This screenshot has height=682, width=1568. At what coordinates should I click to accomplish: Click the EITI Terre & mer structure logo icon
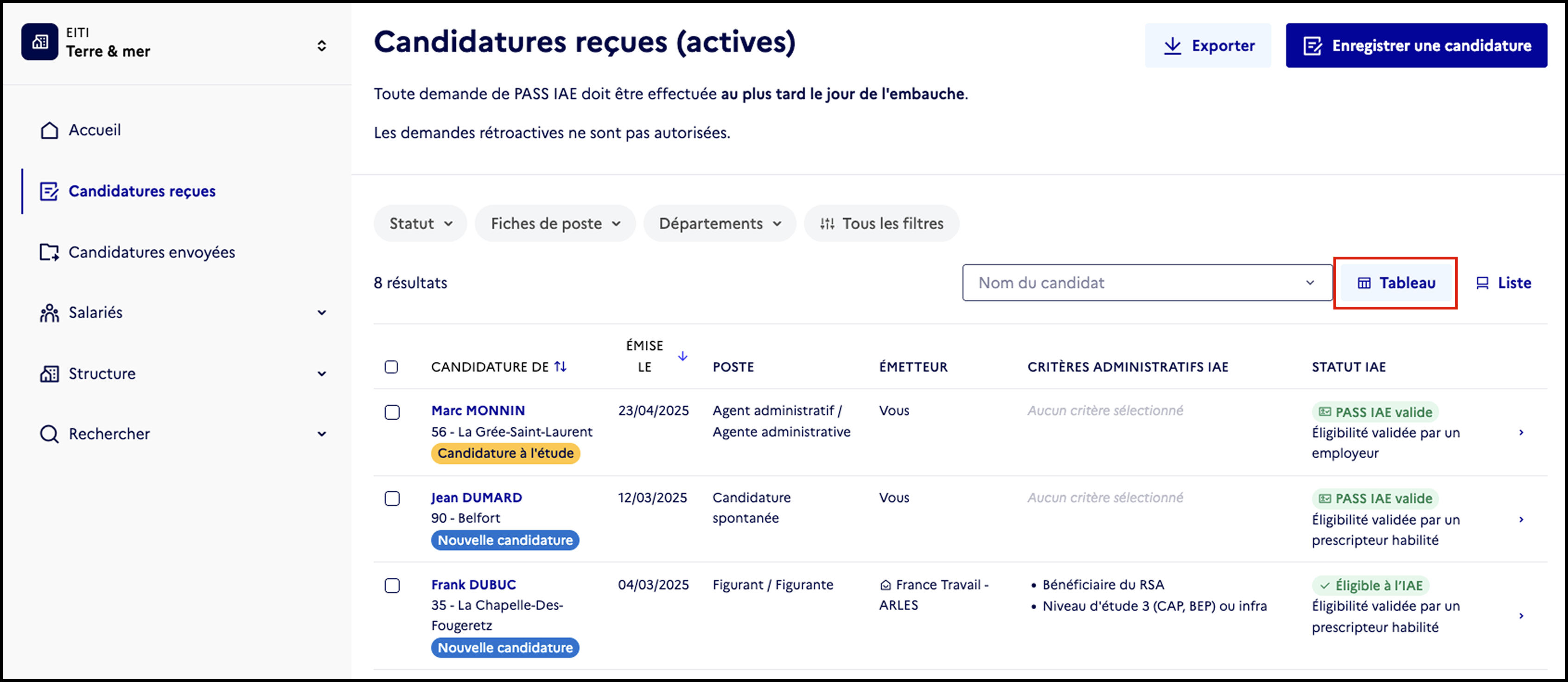(x=39, y=42)
